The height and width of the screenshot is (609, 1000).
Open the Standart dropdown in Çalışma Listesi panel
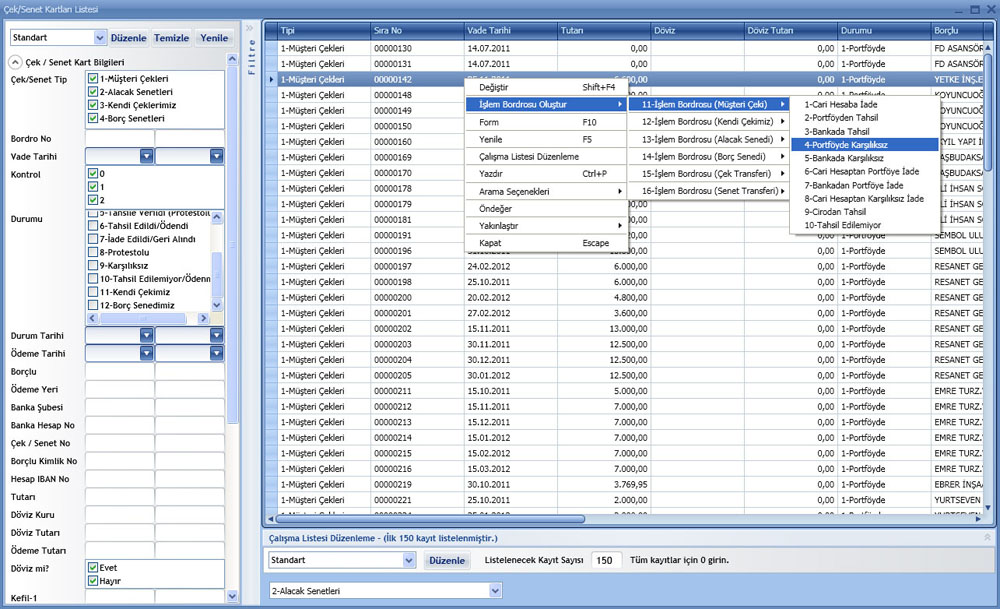pos(409,560)
